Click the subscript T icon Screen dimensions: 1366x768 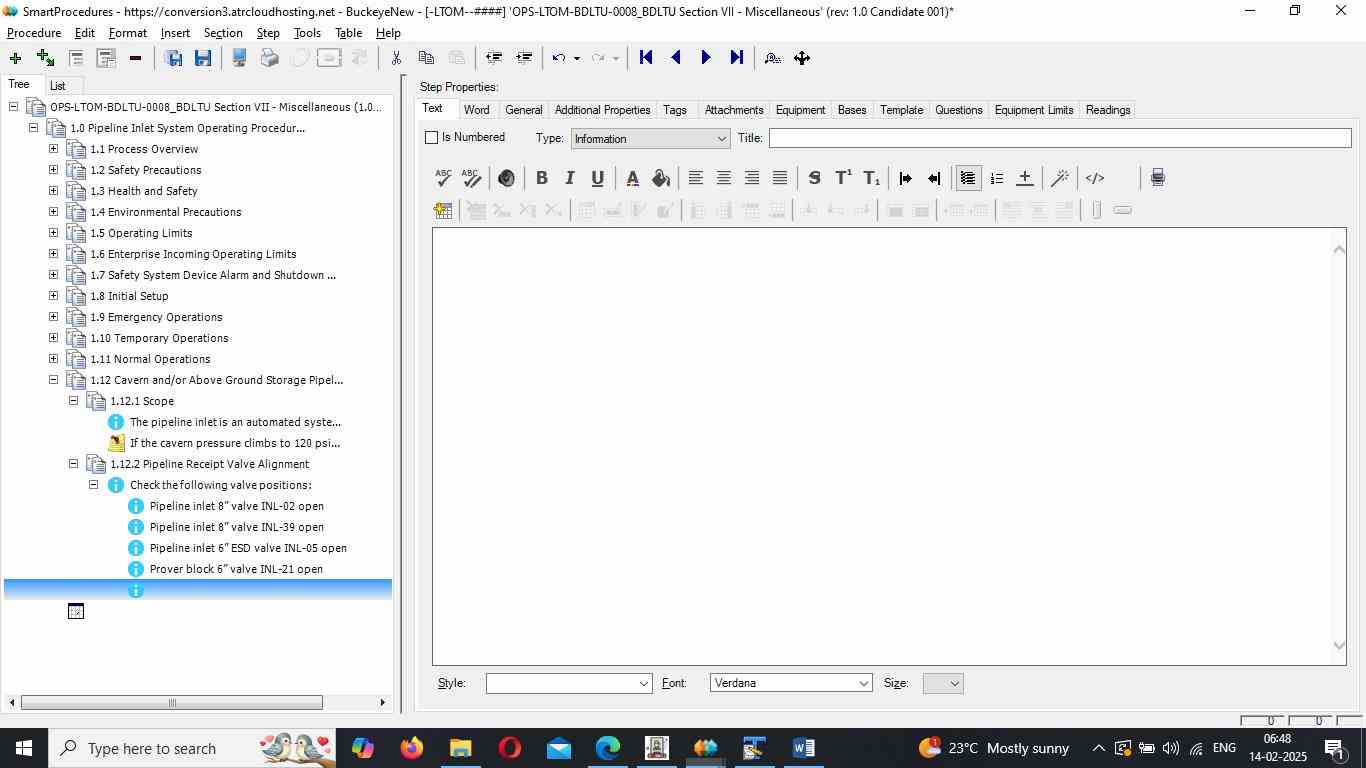(x=872, y=178)
